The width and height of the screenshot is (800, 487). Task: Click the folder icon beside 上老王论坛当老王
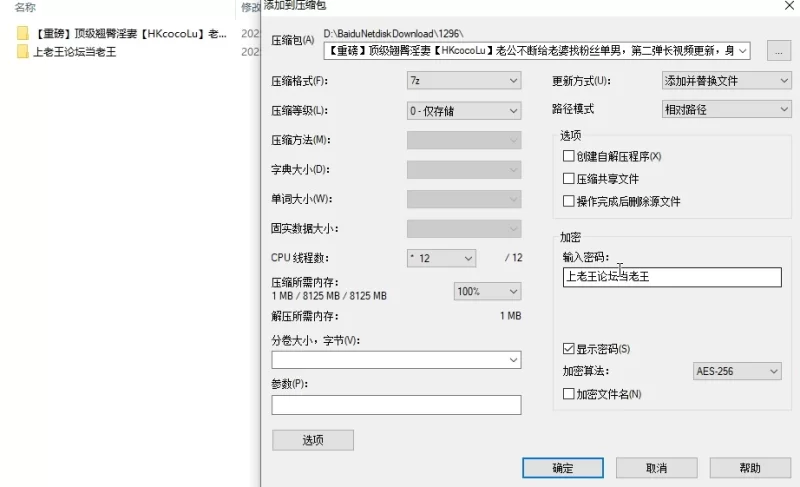[x=22, y=52]
